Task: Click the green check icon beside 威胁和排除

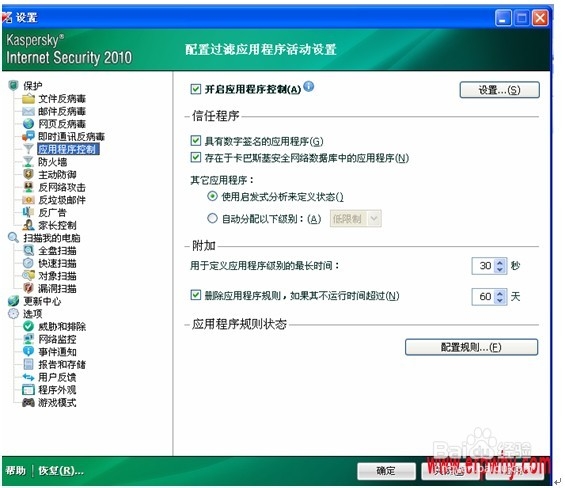Action: click(28, 326)
